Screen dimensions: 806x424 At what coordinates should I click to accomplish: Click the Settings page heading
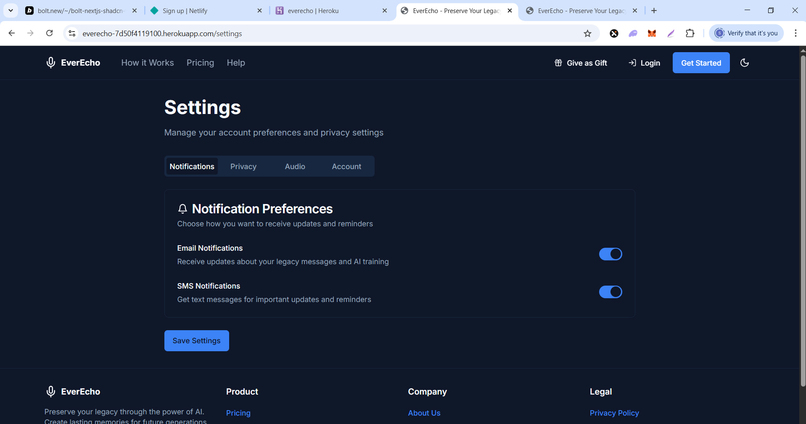203,107
